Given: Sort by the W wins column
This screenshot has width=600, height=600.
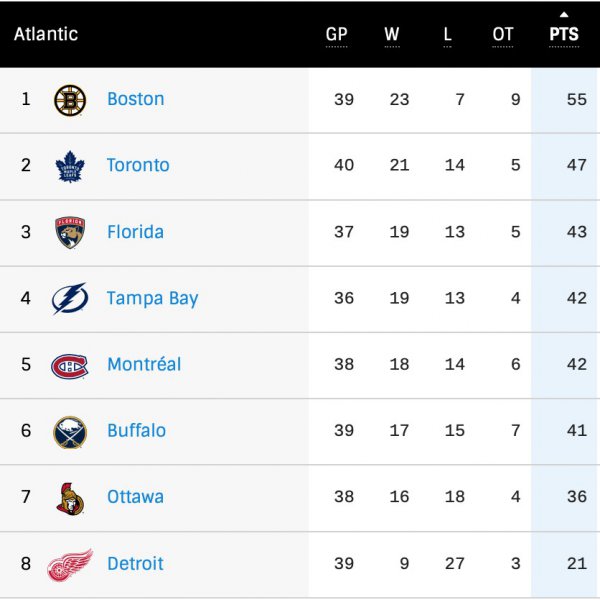Looking at the screenshot, I should (x=391, y=34).
